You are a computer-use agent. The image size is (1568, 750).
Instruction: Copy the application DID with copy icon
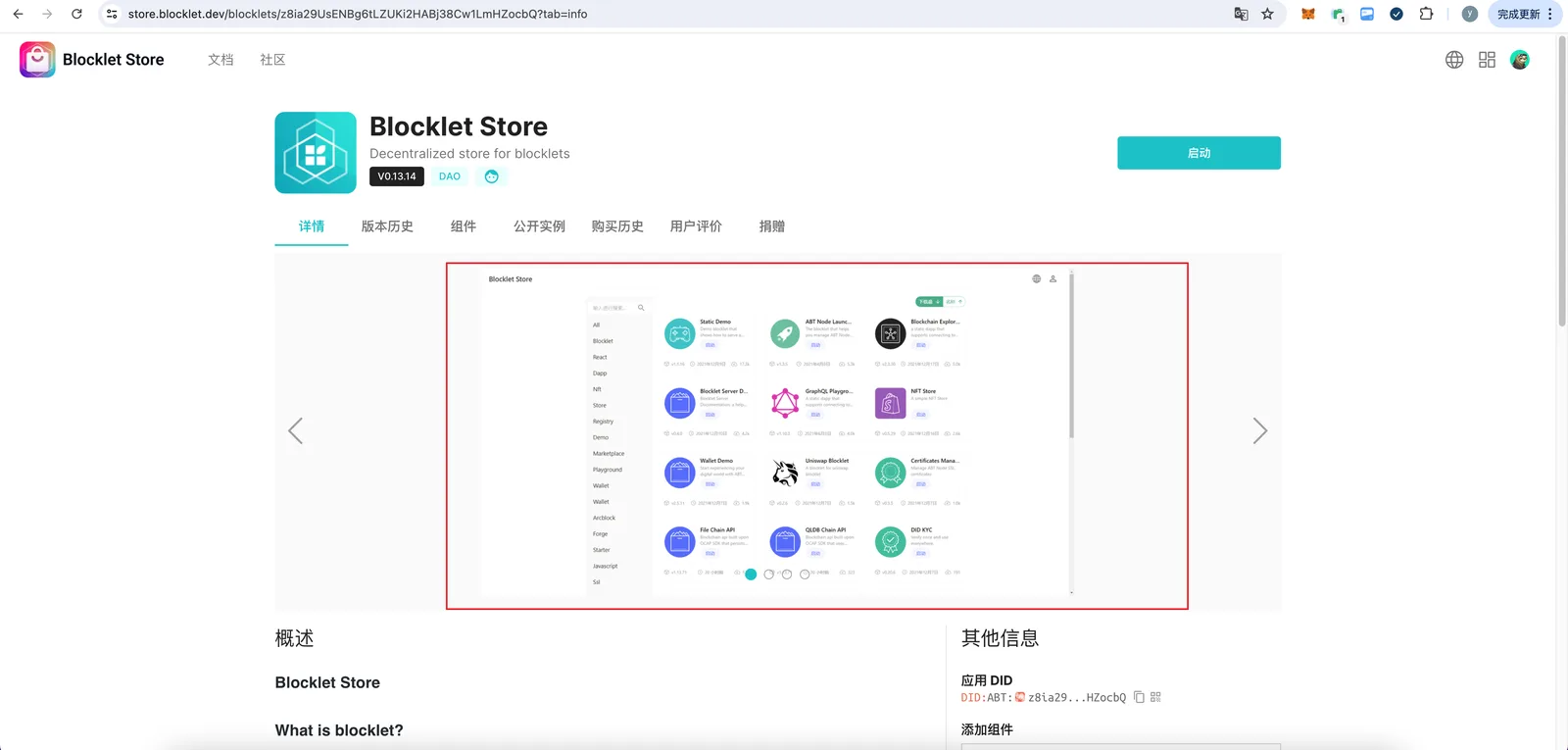1139,697
